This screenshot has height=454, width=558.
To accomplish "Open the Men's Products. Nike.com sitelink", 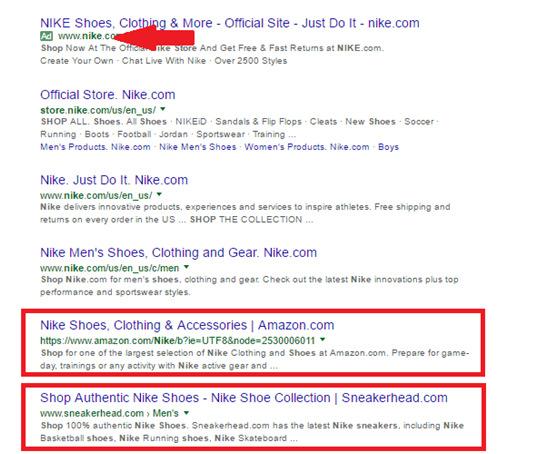I will point(95,147).
